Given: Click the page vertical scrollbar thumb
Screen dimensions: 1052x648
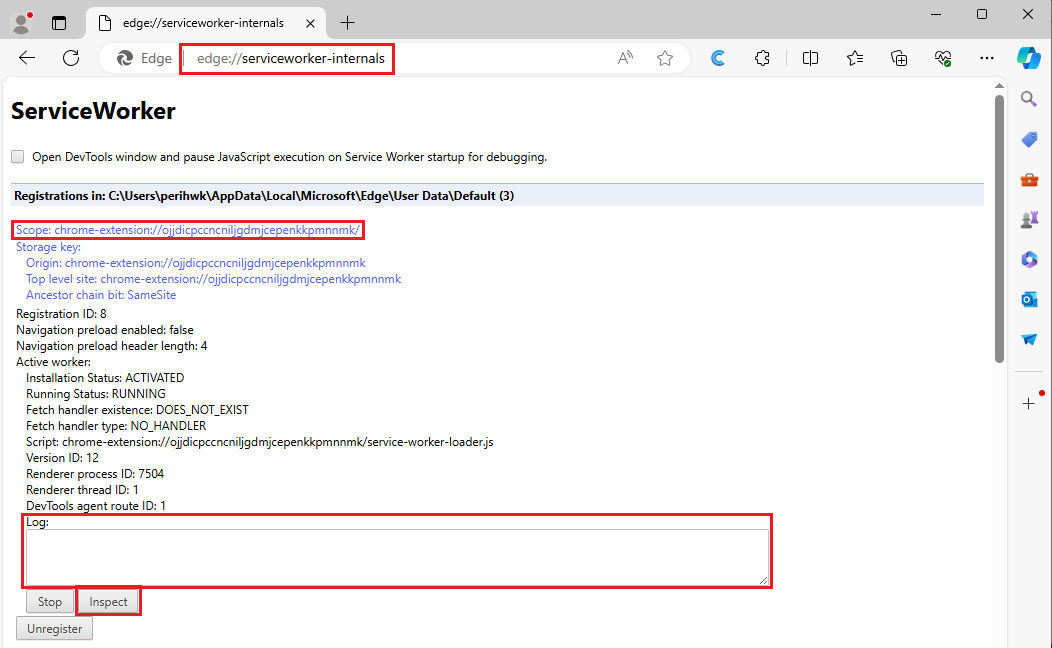Looking at the screenshot, I should [x=999, y=228].
